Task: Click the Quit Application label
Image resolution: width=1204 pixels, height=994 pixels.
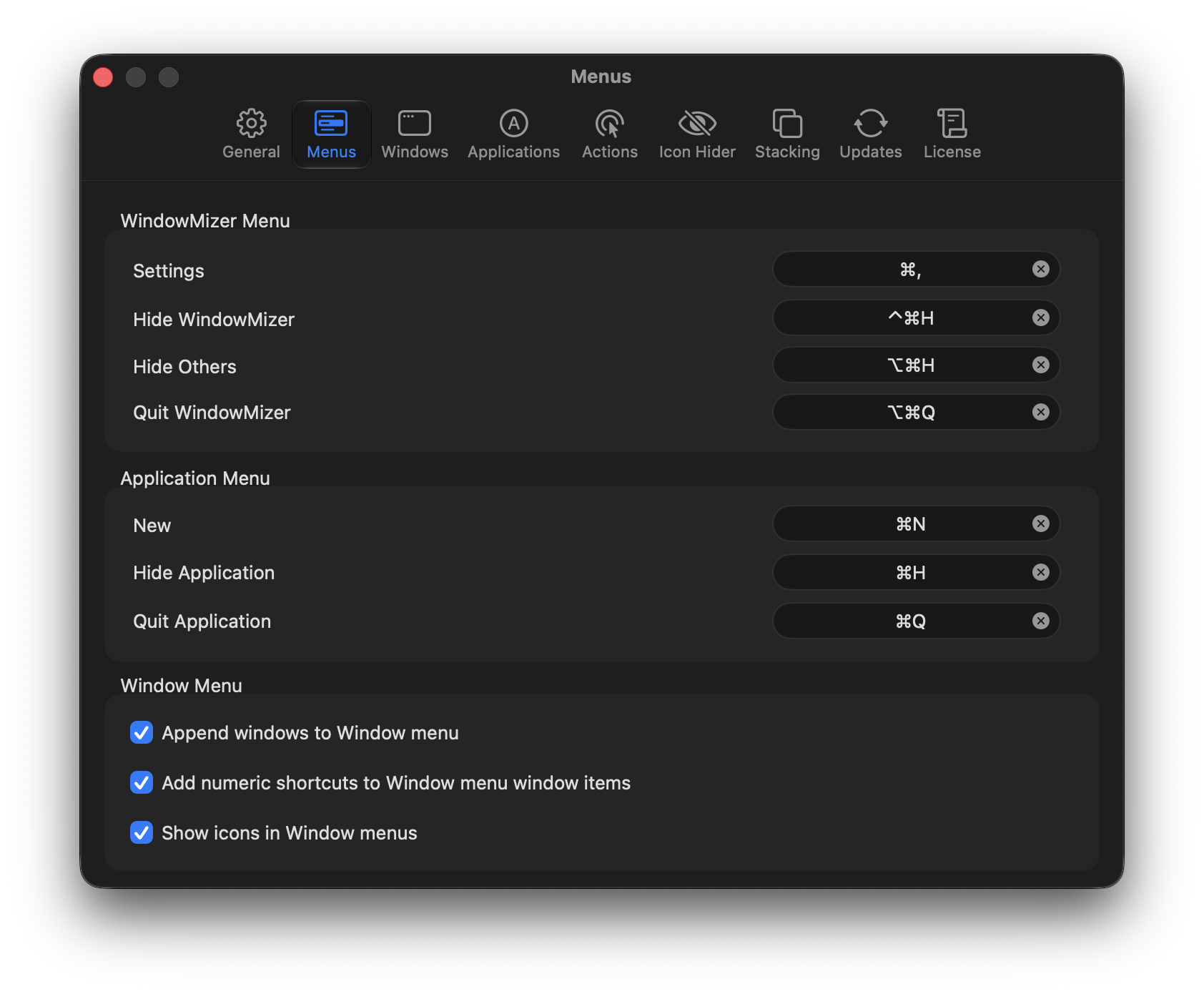Action: [x=202, y=621]
